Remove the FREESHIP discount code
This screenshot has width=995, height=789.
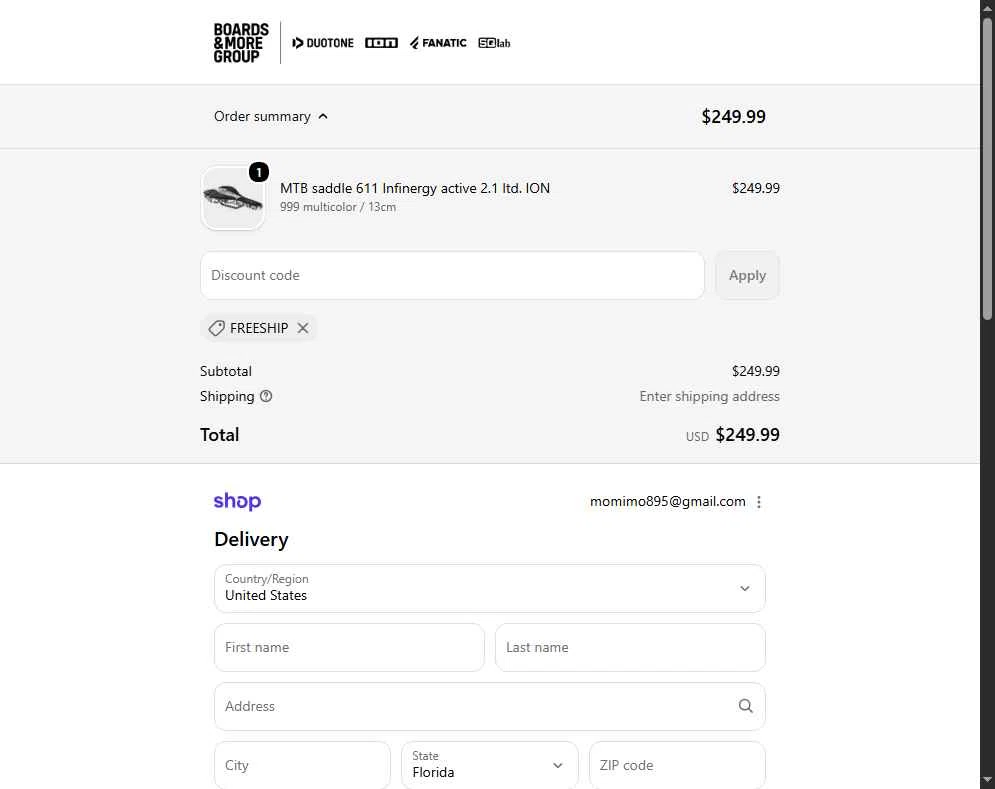303,328
